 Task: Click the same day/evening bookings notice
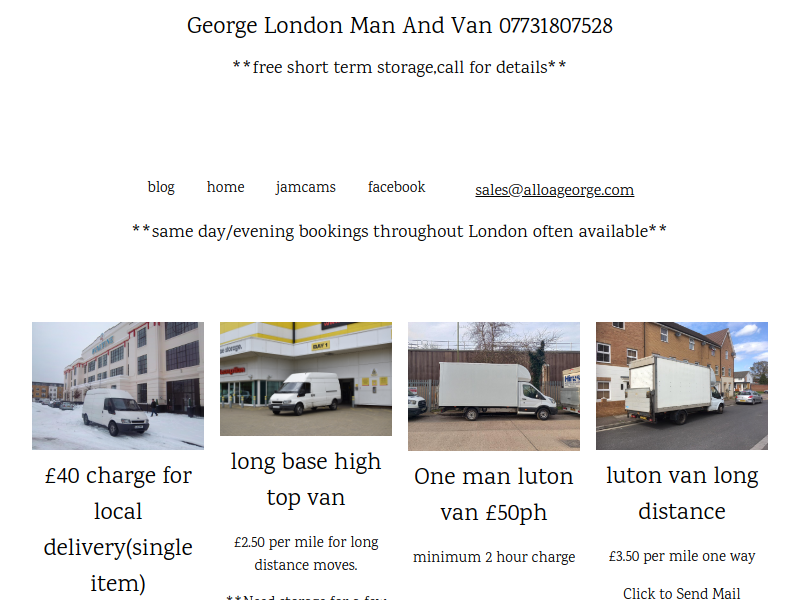(399, 232)
